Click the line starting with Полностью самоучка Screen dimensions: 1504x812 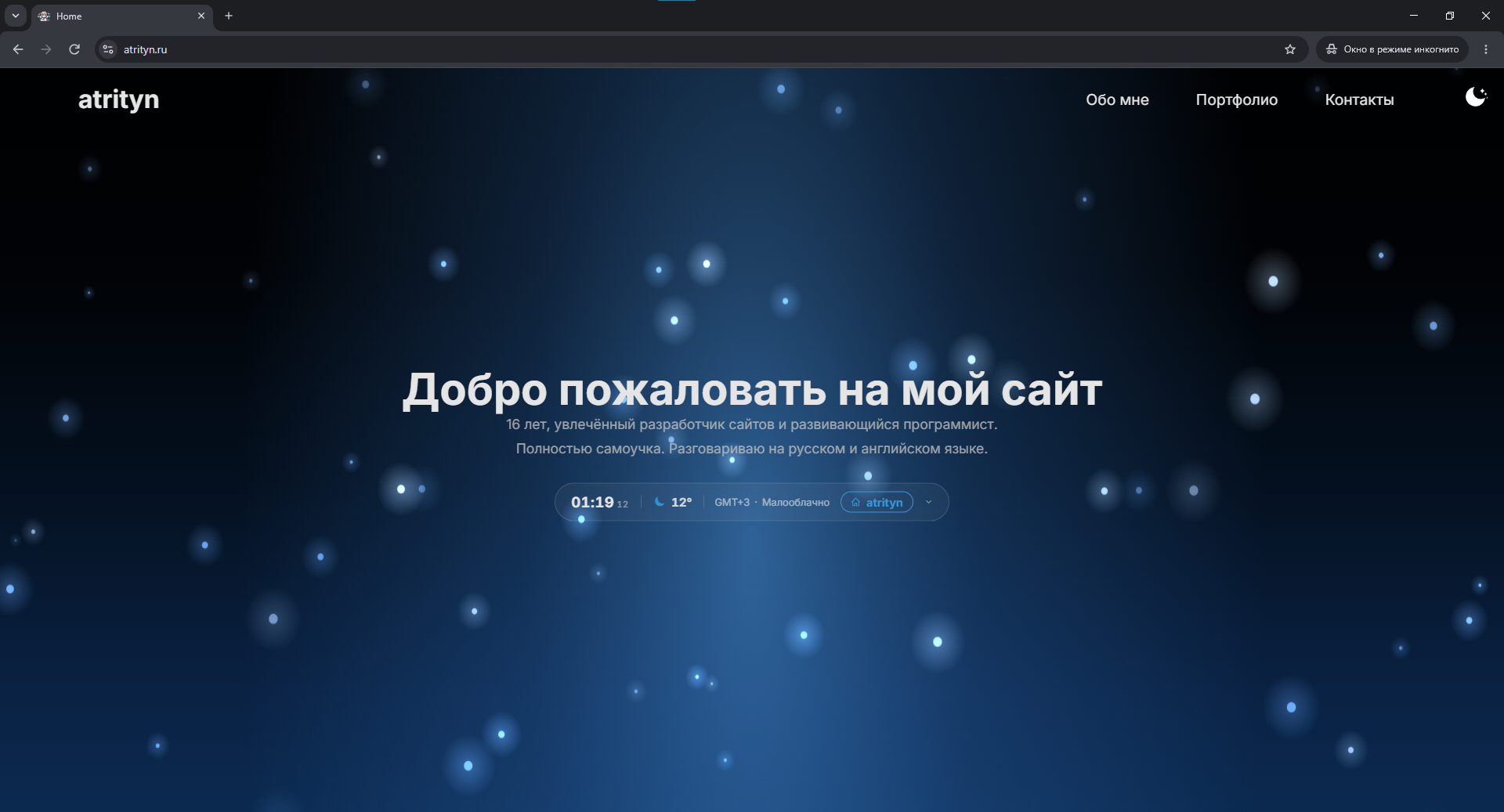(x=752, y=449)
